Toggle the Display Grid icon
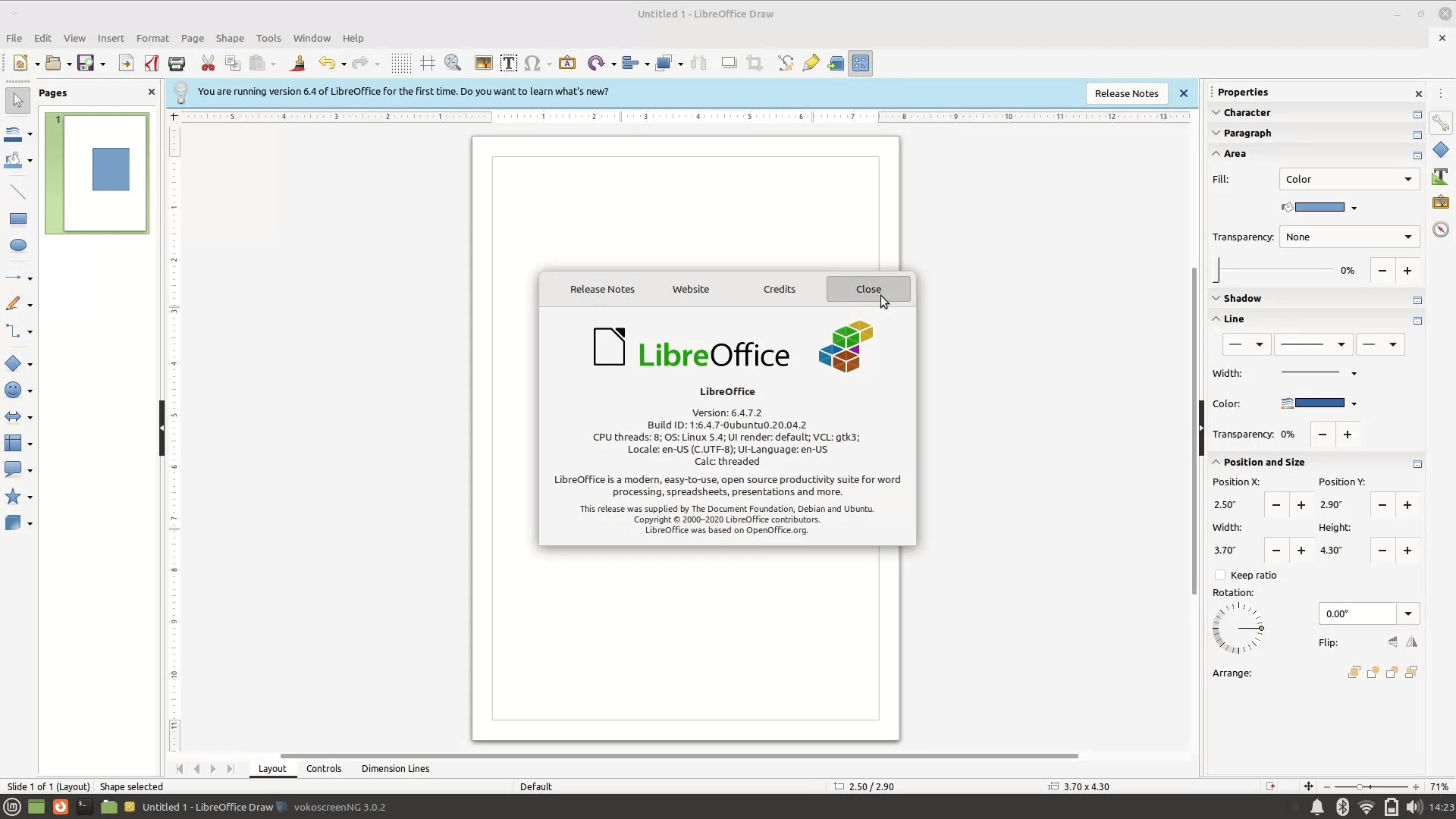Viewport: 1456px width, 819px height. 401,64
